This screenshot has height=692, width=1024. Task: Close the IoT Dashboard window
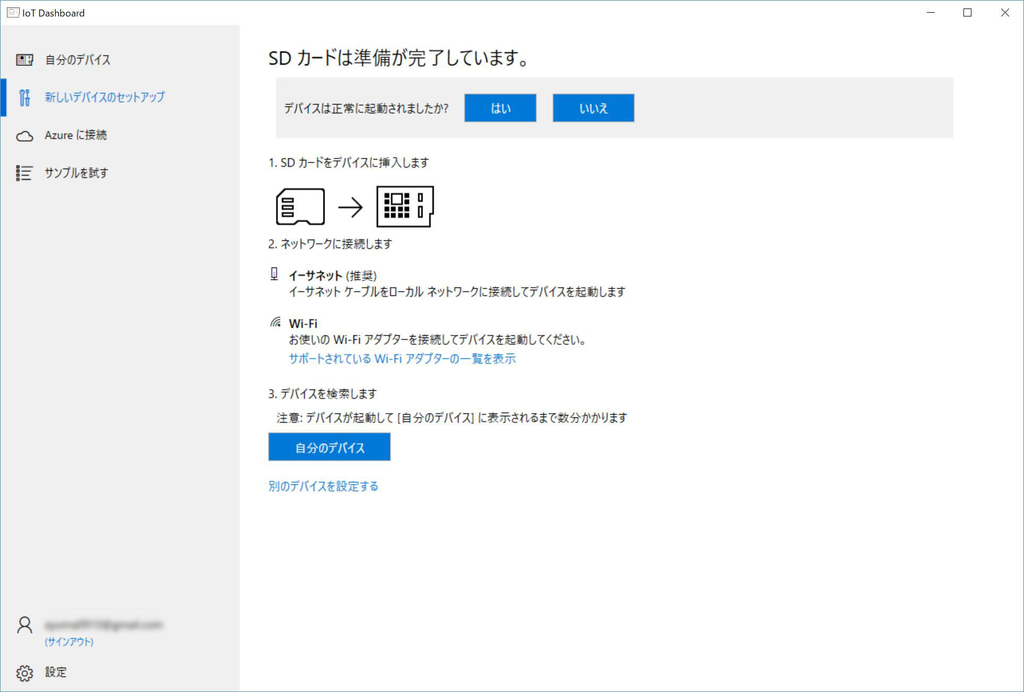pyautogui.click(x=1004, y=12)
